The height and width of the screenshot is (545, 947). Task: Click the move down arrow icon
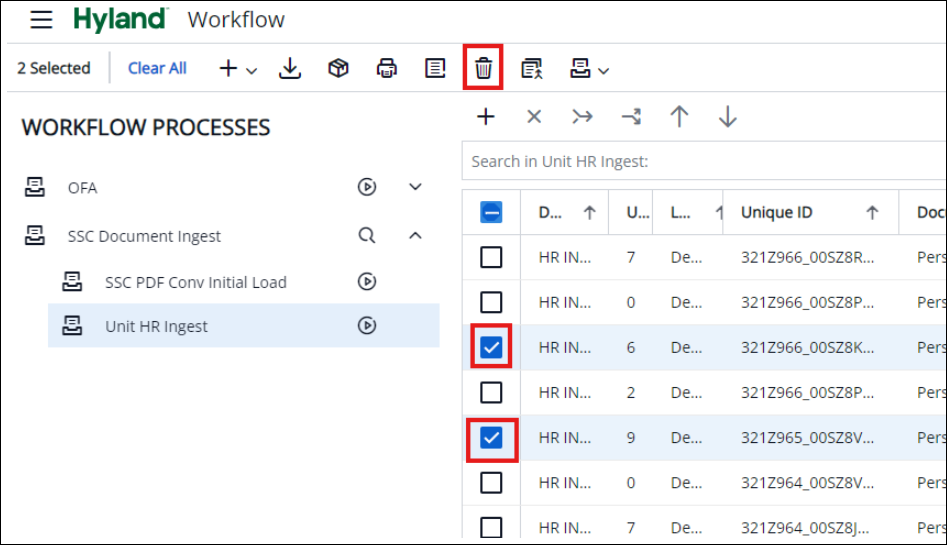[x=728, y=116]
